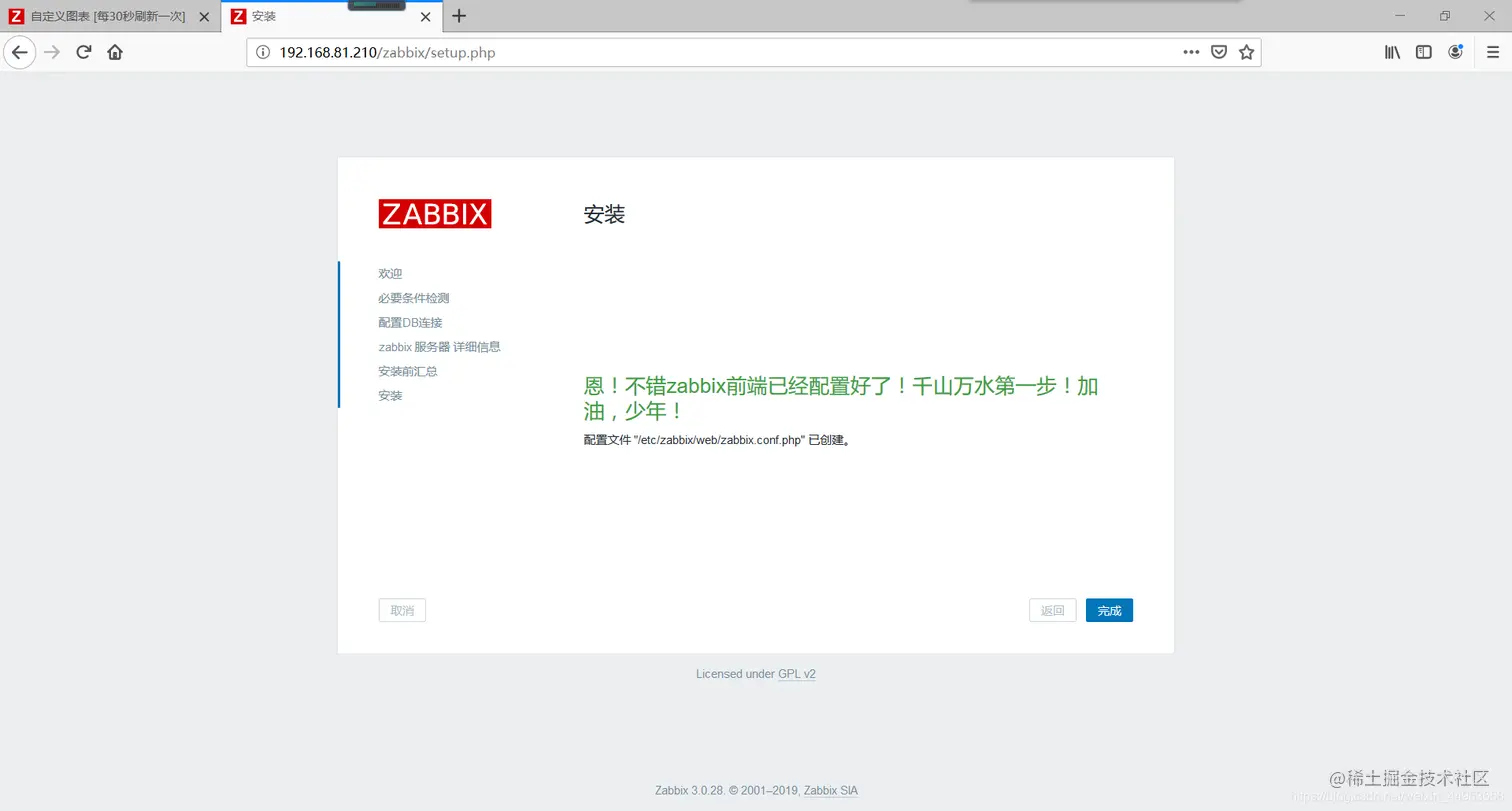This screenshot has height=811, width=1512.
Task: Restore down the browser window
Action: (1445, 16)
